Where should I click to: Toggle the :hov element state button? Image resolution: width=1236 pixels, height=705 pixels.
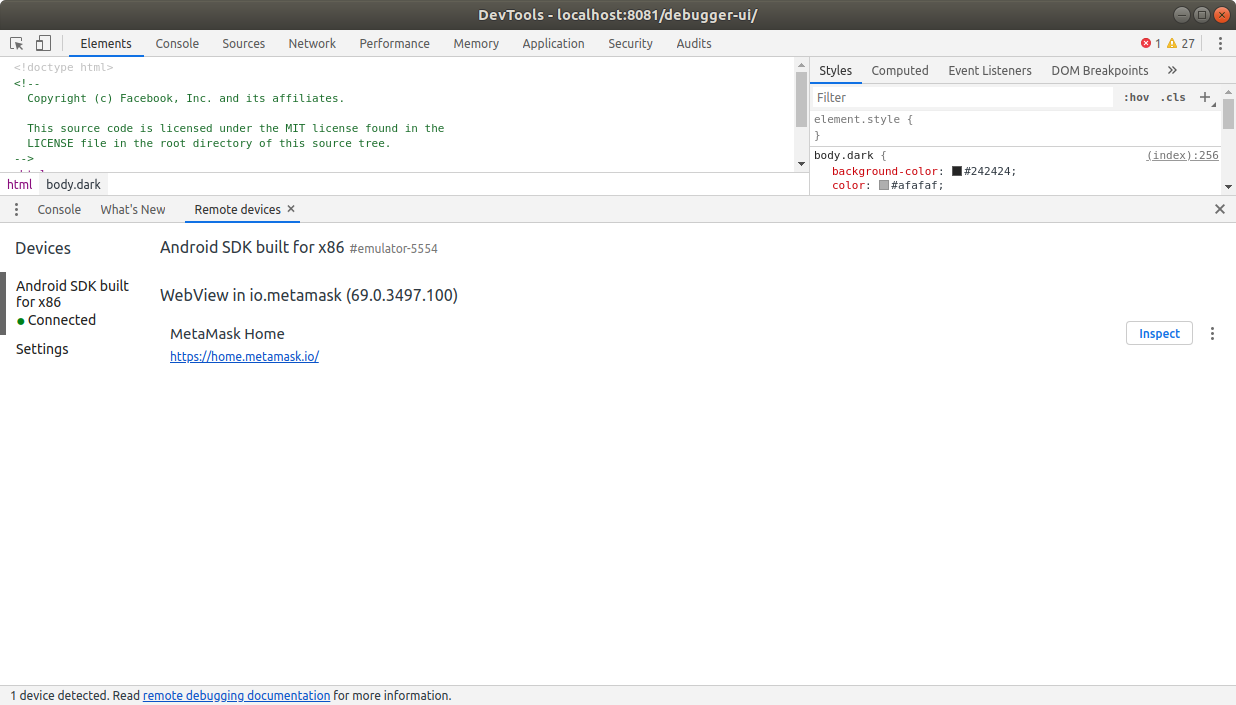[x=1136, y=97]
